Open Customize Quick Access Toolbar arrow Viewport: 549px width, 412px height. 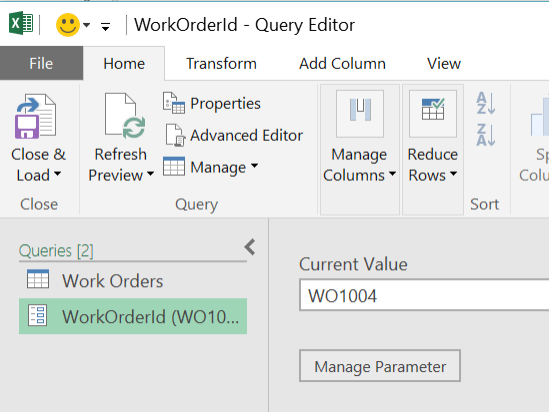click(x=105, y=26)
